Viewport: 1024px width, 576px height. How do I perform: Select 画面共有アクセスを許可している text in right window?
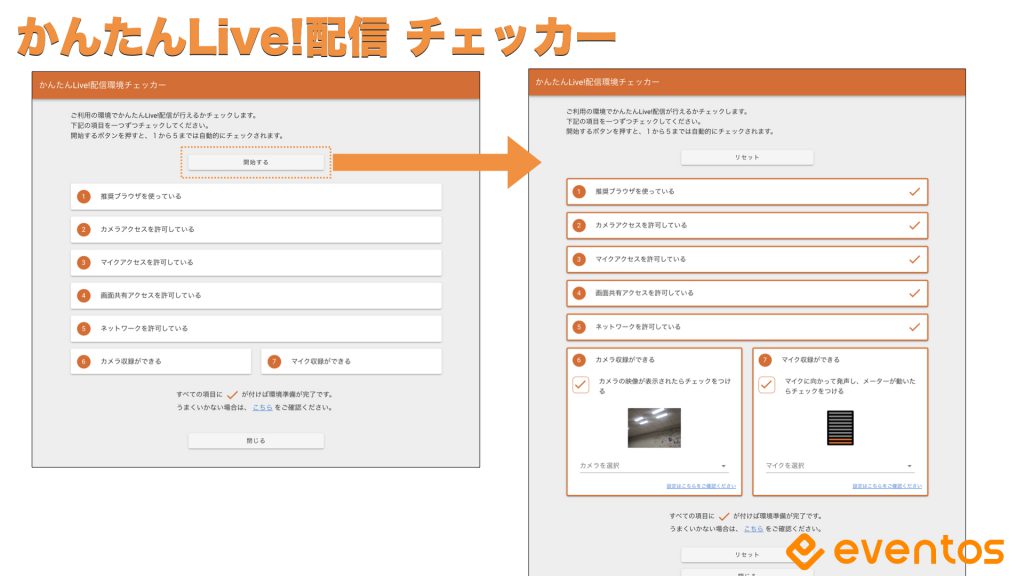pyautogui.click(x=645, y=293)
